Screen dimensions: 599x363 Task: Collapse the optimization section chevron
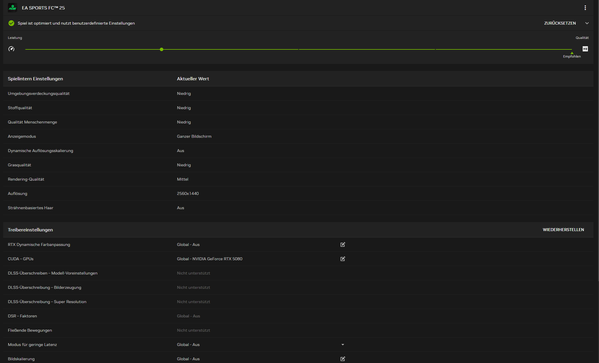(587, 23)
